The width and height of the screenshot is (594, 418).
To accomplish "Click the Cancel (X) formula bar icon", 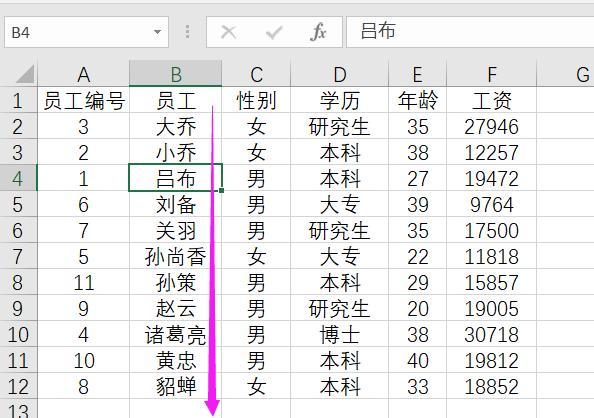I will click(228, 32).
